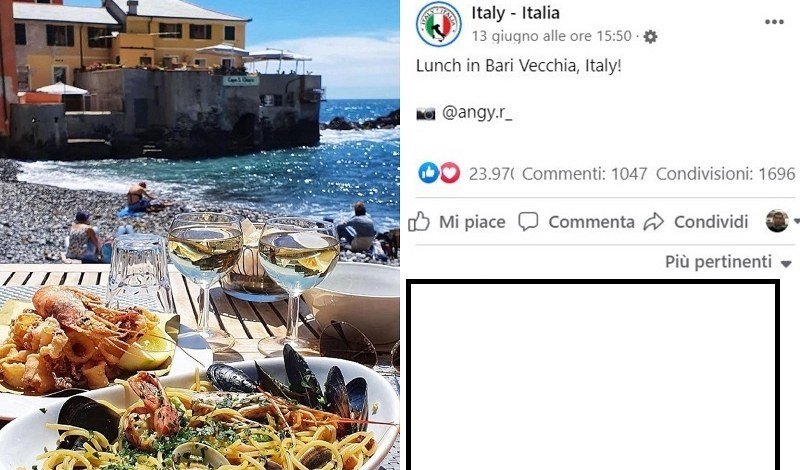This screenshot has width=800, height=470.
Task: Show the Commenti: 1047 comments list
Action: pyautogui.click(x=585, y=174)
